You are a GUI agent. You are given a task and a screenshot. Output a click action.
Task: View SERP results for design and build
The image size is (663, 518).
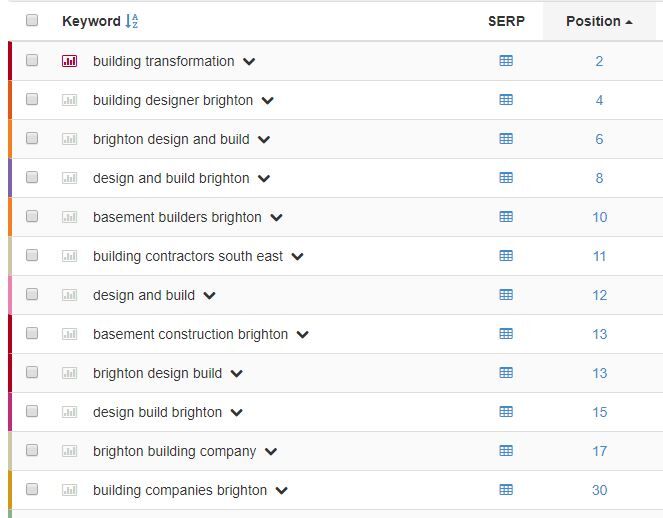(506, 295)
